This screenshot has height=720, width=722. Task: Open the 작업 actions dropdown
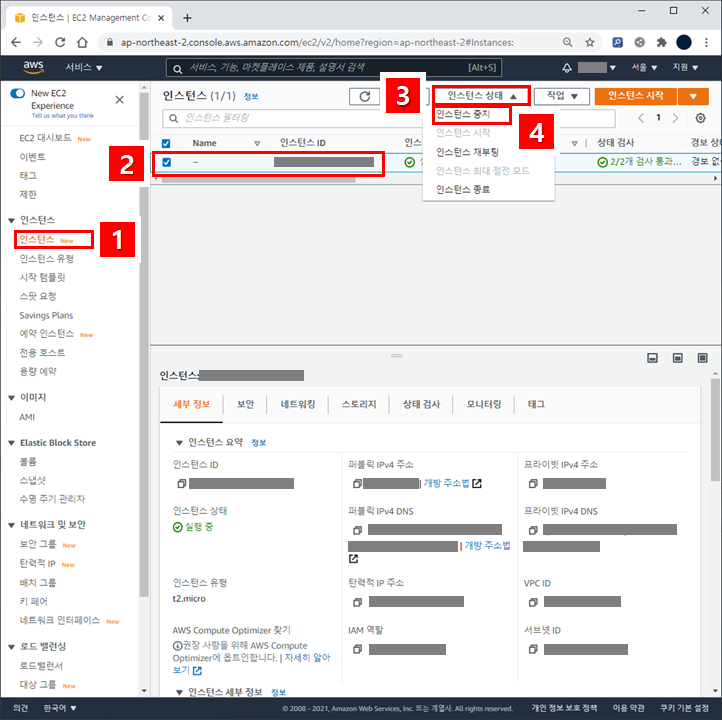[561, 96]
